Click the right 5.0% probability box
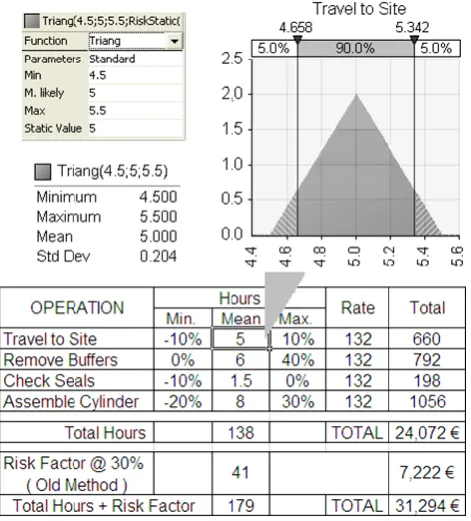 [437, 49]
